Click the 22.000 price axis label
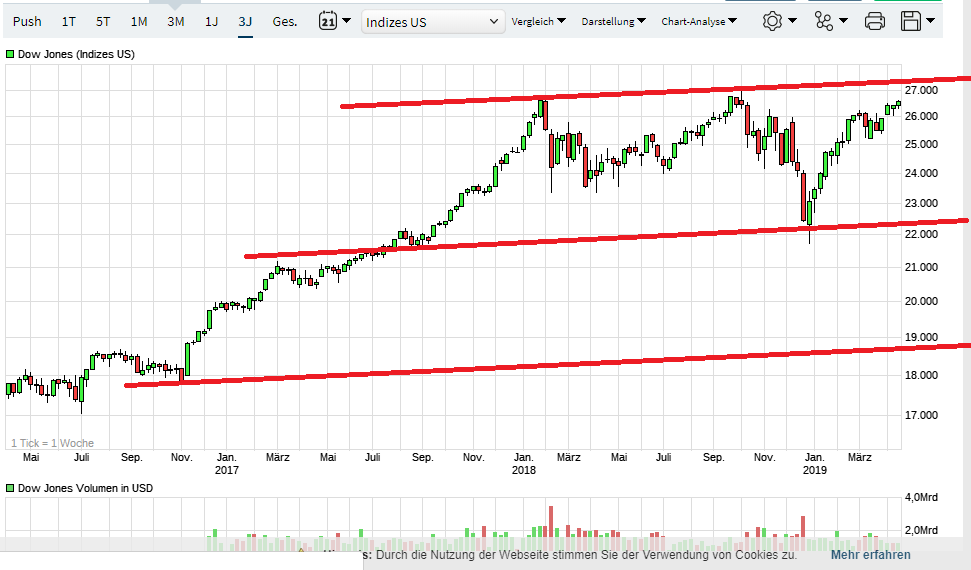 tap(921, 234)
